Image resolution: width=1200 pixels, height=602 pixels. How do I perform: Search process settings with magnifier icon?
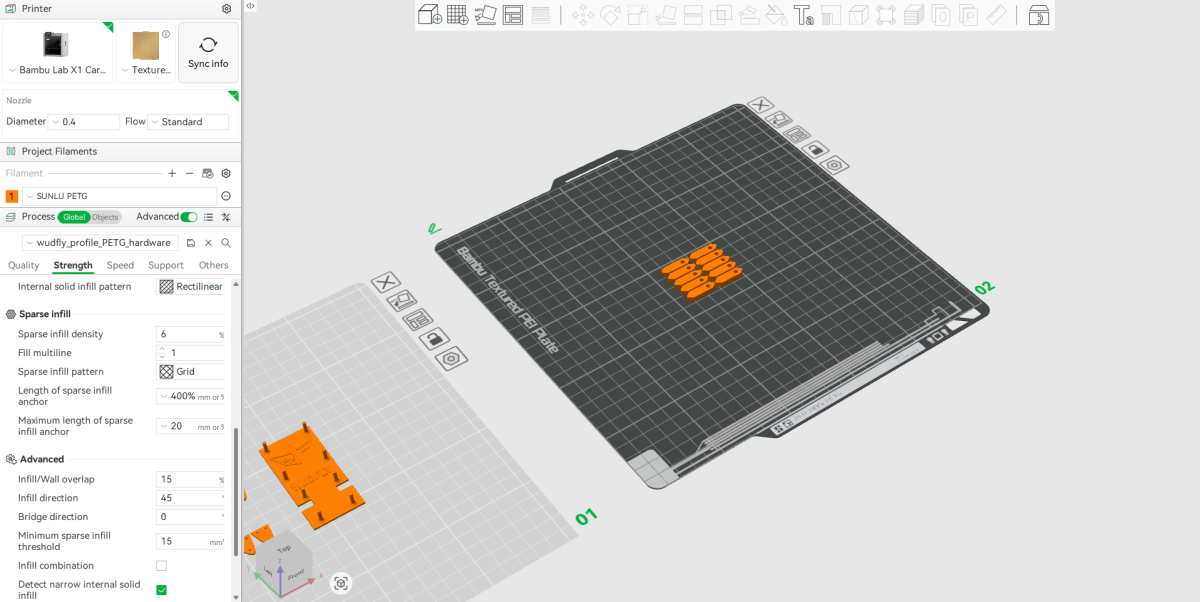point(226,243)
